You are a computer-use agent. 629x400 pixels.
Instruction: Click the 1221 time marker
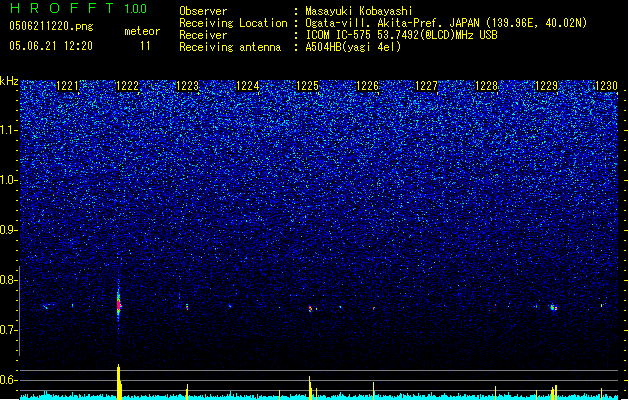67,86
